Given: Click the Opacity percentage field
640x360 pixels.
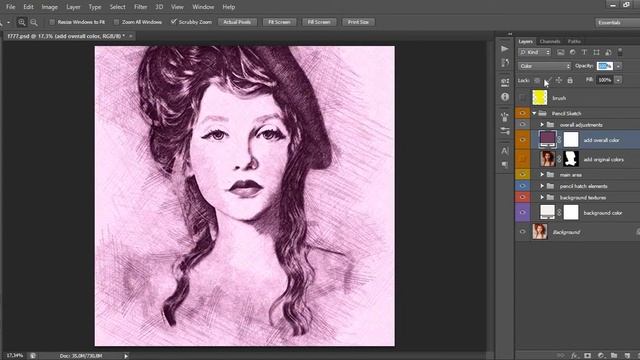Looking at the screenshot, I should pyautogui.click(x=605, y=66).
